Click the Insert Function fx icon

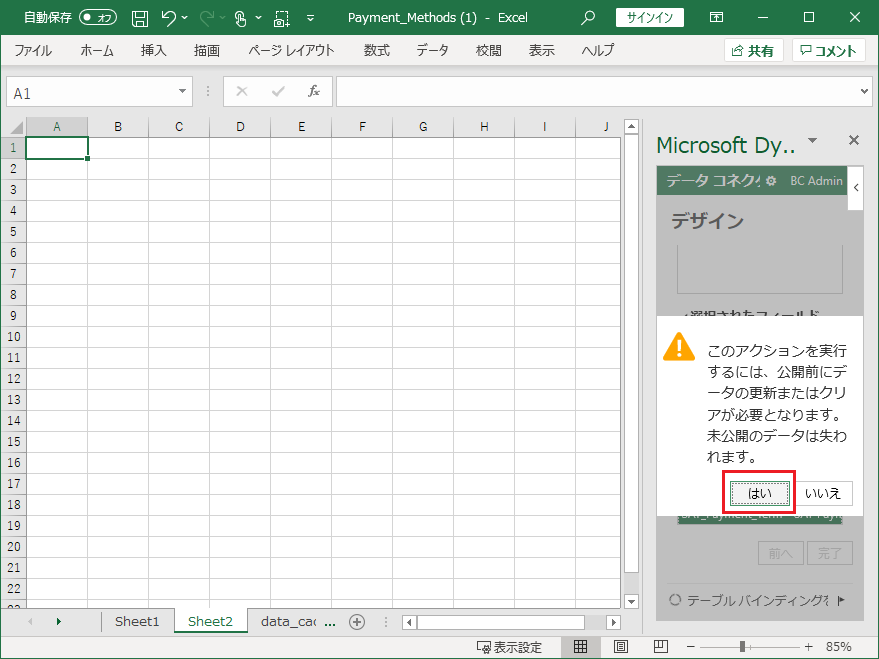pyautogui.click(x=313, y=91)
